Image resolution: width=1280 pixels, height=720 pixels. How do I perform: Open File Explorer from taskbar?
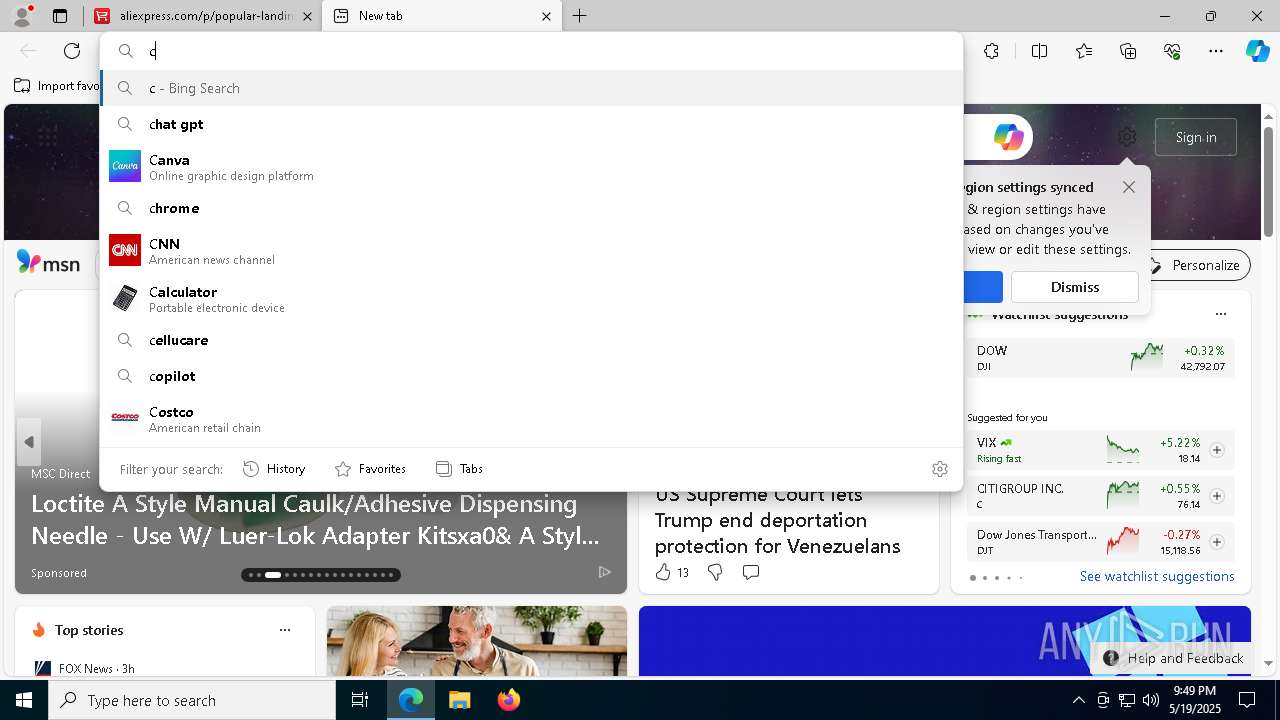point(459,700)
